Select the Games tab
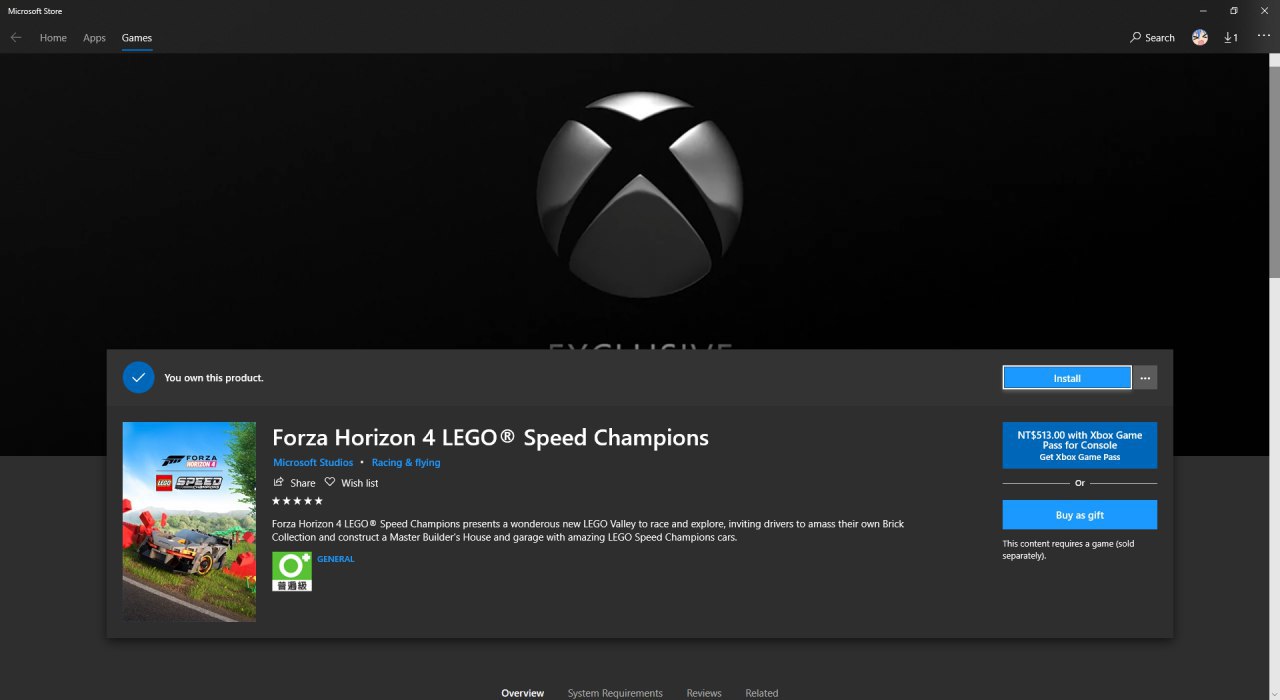 pos(137,38)
